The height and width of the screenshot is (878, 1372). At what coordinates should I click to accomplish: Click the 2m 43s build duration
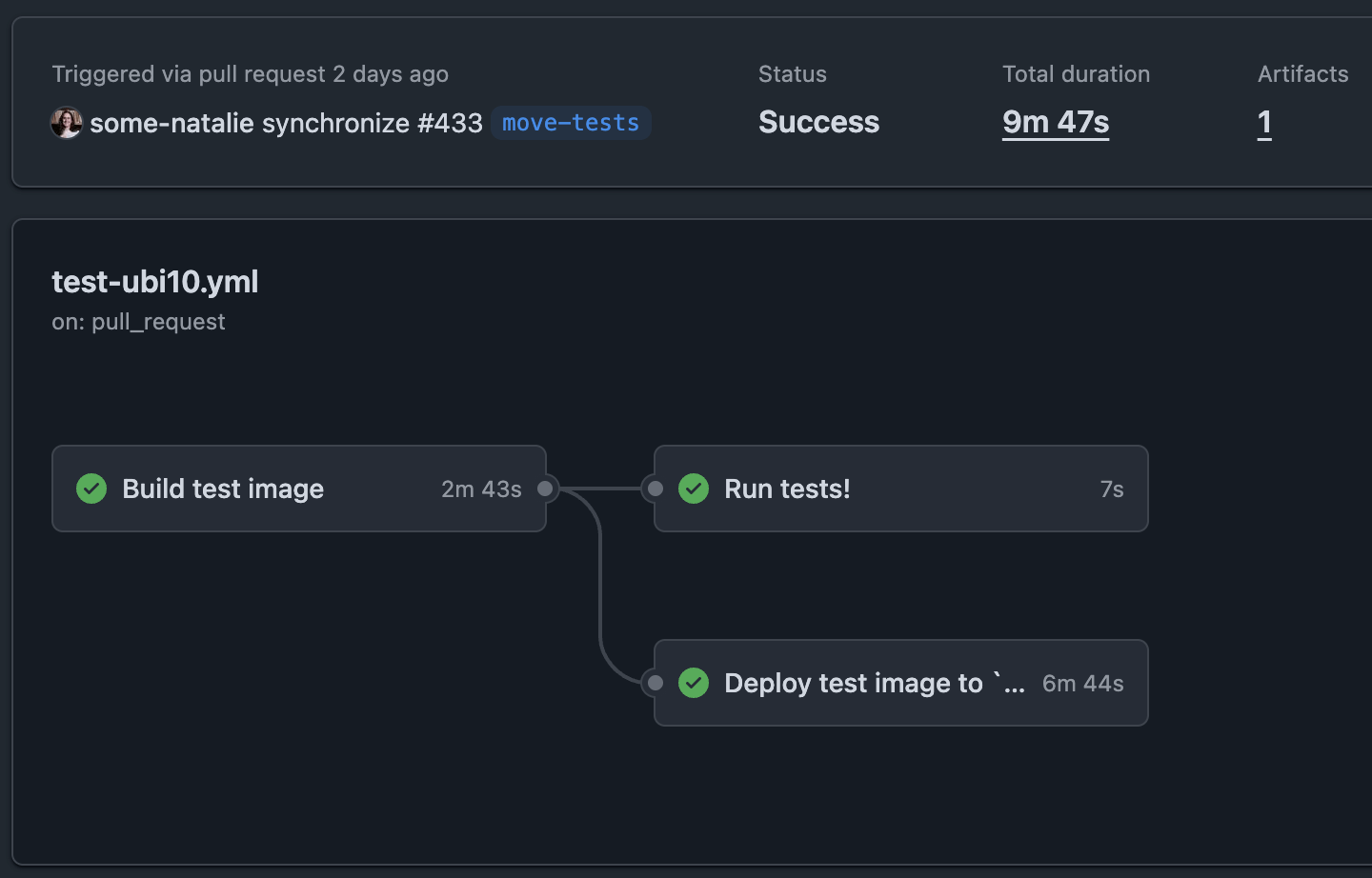pyautogui.click(x=481, y=489)
